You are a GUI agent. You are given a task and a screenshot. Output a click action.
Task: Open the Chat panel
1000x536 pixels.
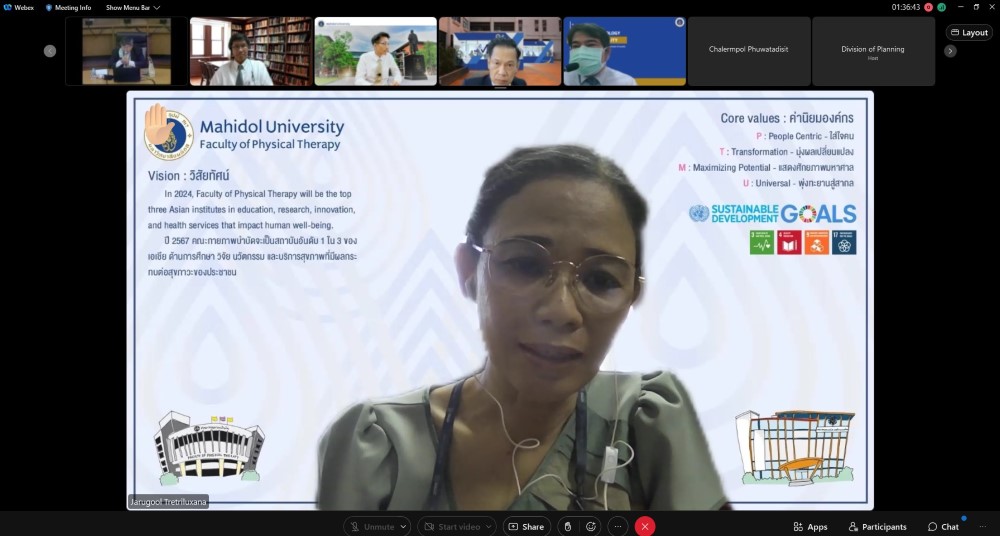pos(943,526)
